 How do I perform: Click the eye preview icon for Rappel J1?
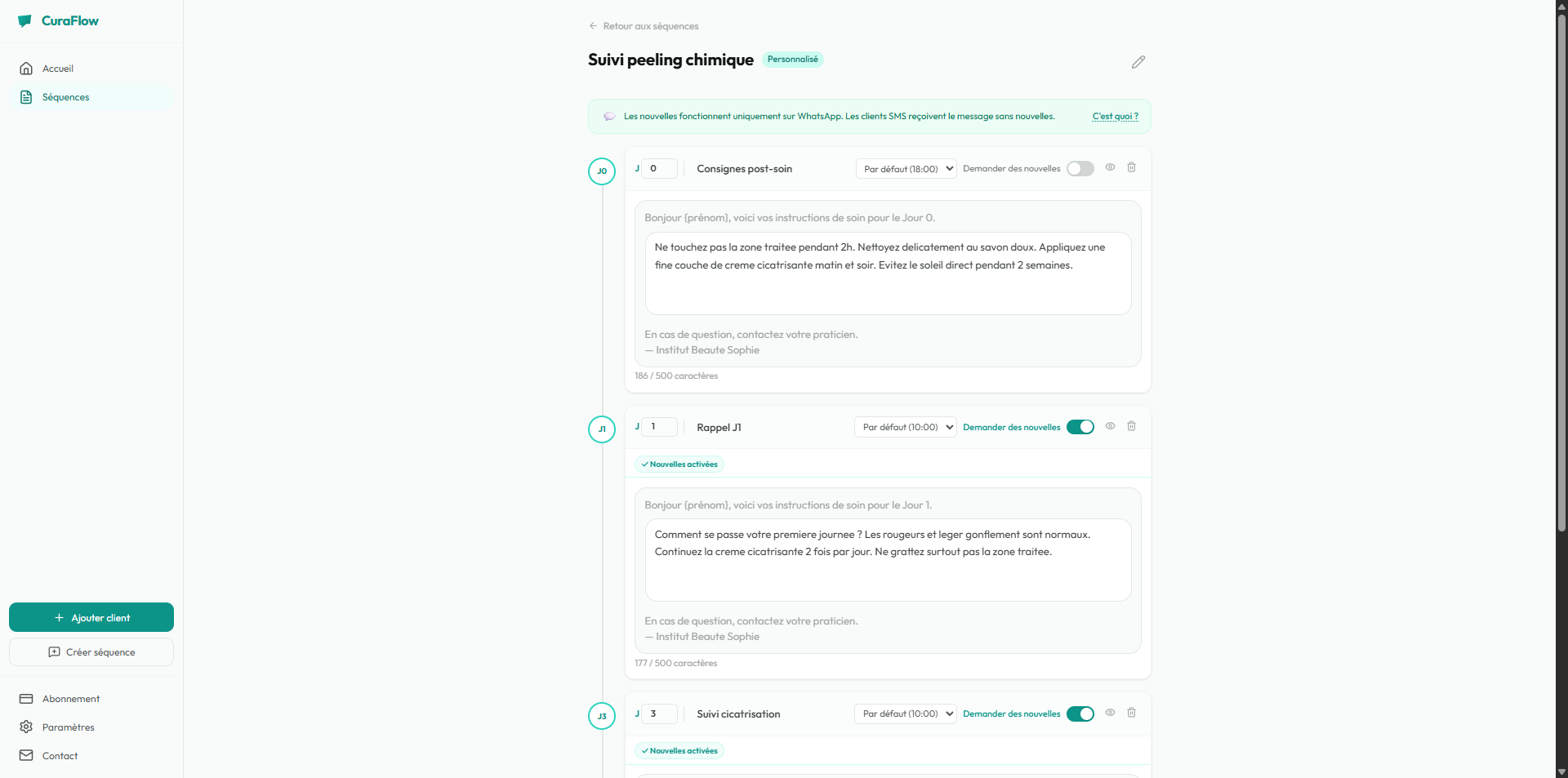pos(1110,426)
